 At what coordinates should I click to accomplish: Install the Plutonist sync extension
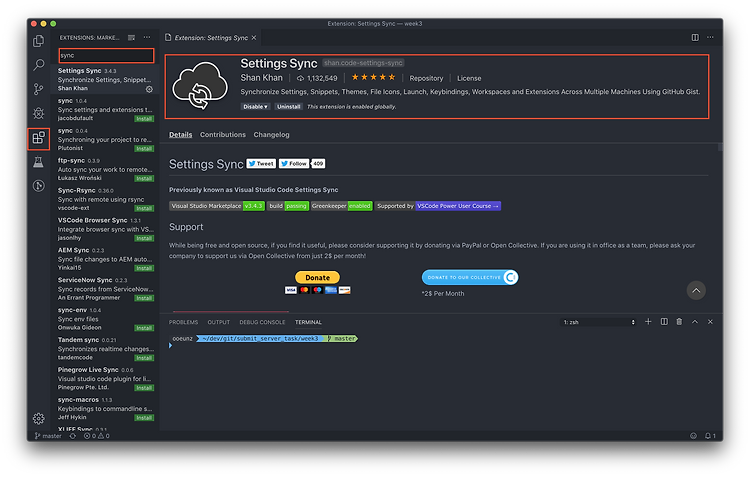point(143,149)
